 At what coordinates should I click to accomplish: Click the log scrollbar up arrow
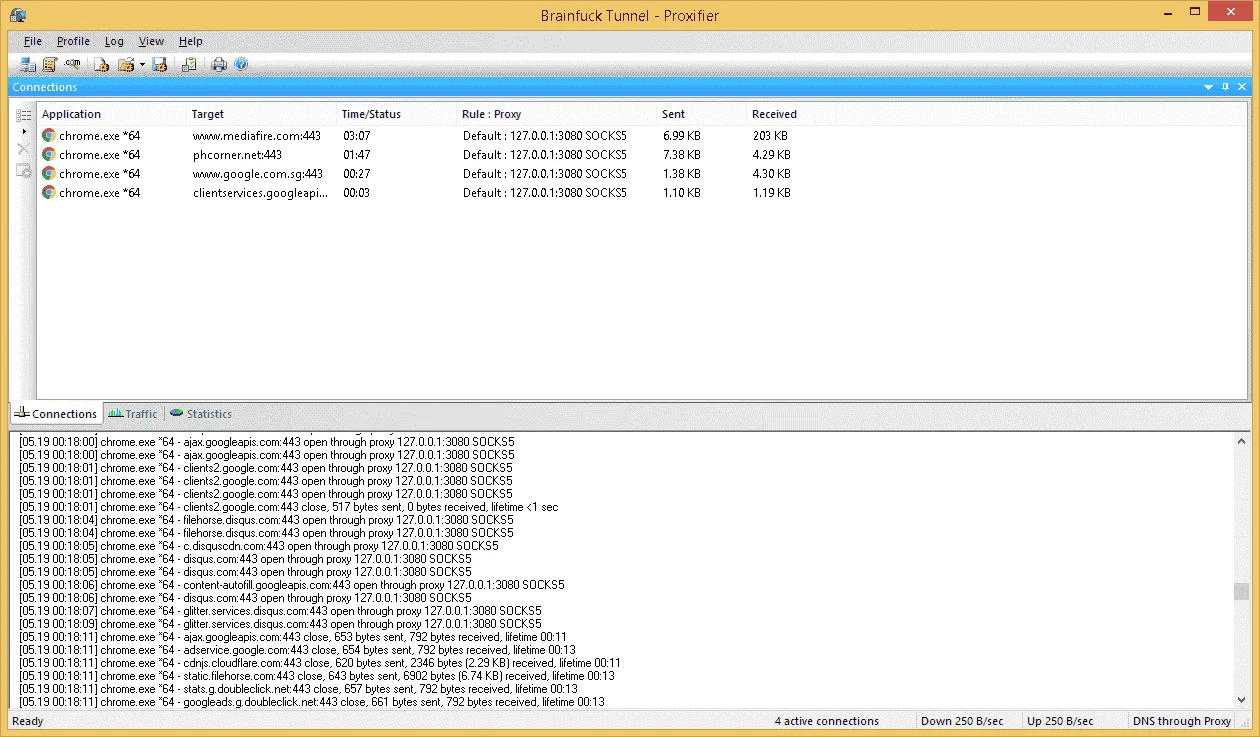[1242, 441]
